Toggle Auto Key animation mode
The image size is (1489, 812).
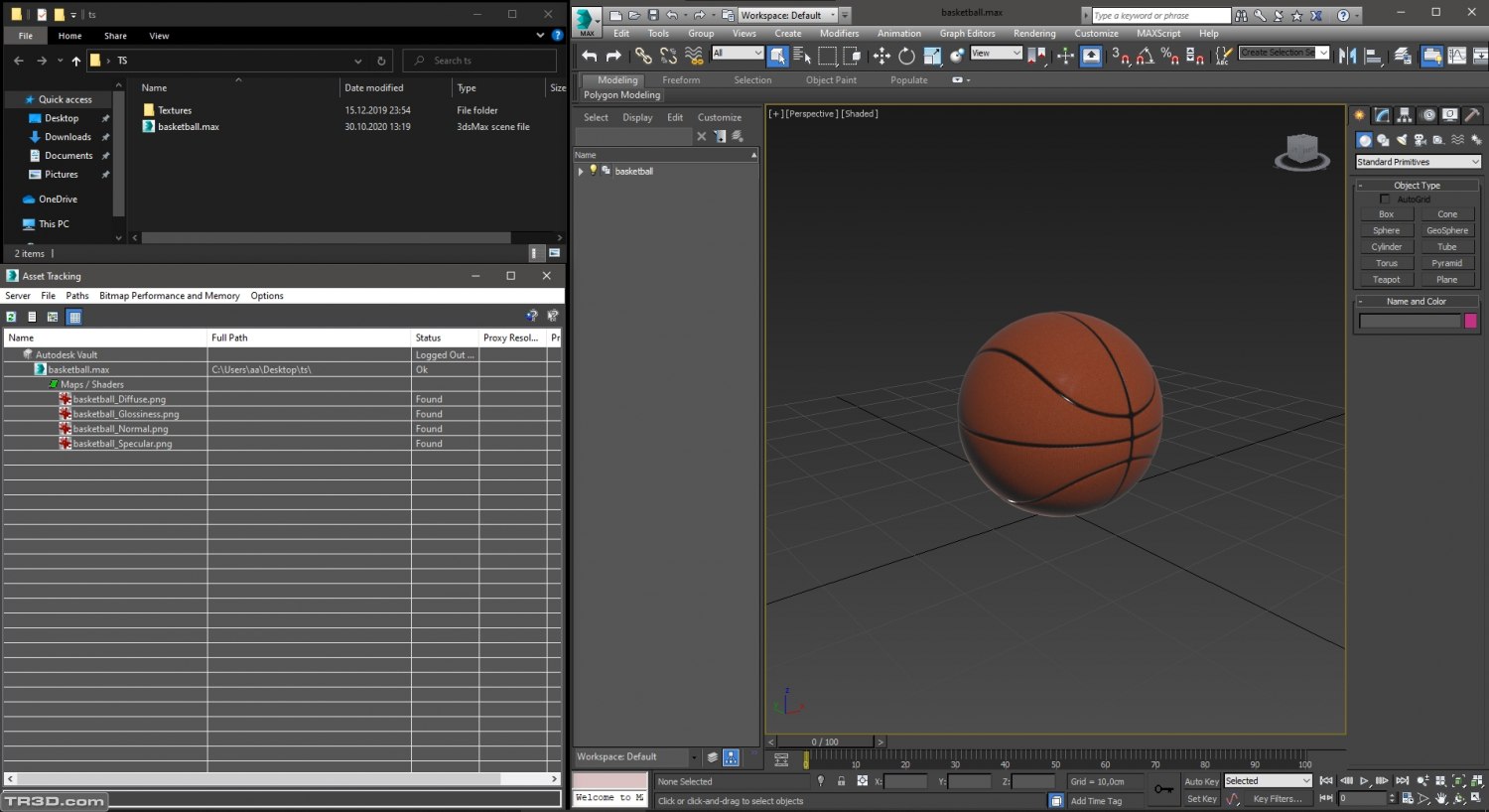[1201, 781]
